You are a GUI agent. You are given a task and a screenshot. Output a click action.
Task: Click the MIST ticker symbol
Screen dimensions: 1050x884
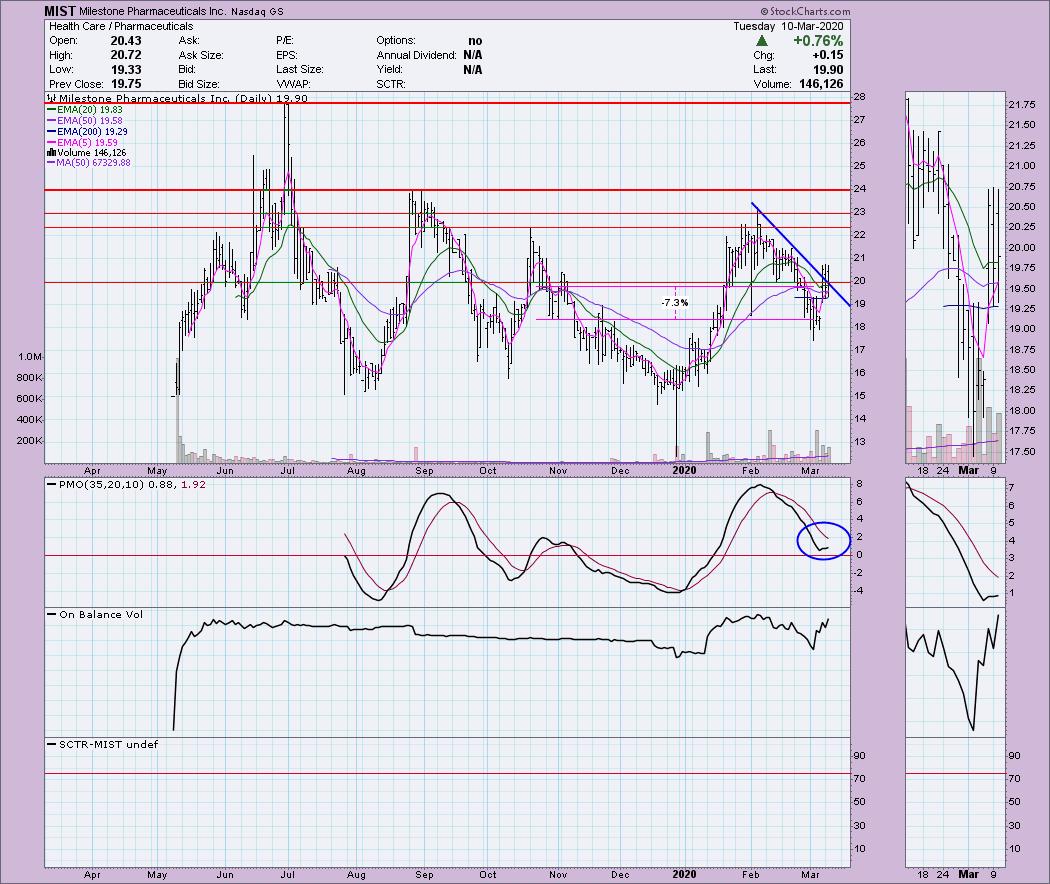pos(60,11)
